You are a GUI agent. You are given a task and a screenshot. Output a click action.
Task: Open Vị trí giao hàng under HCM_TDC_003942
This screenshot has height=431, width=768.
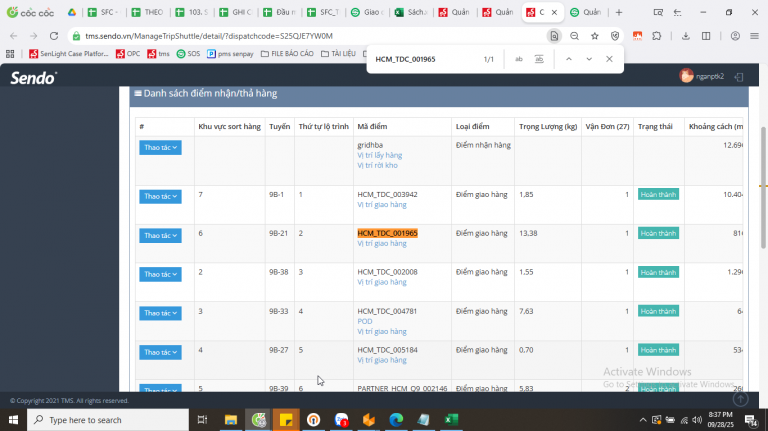click(382, 205)
